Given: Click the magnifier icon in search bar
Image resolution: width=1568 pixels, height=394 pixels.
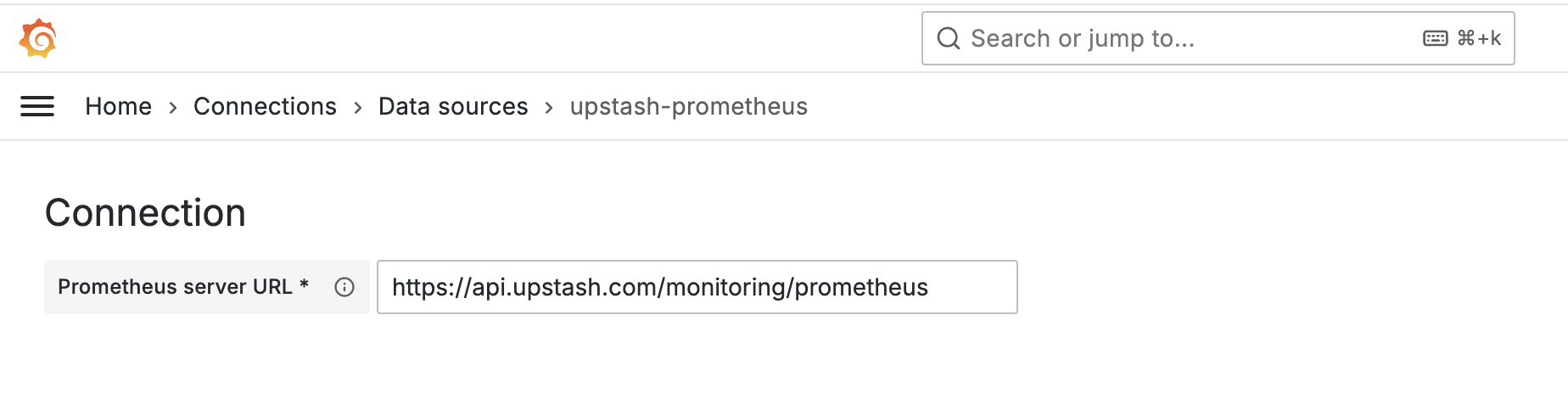Looking at the screenshot, I should click(x=948, y=38).
